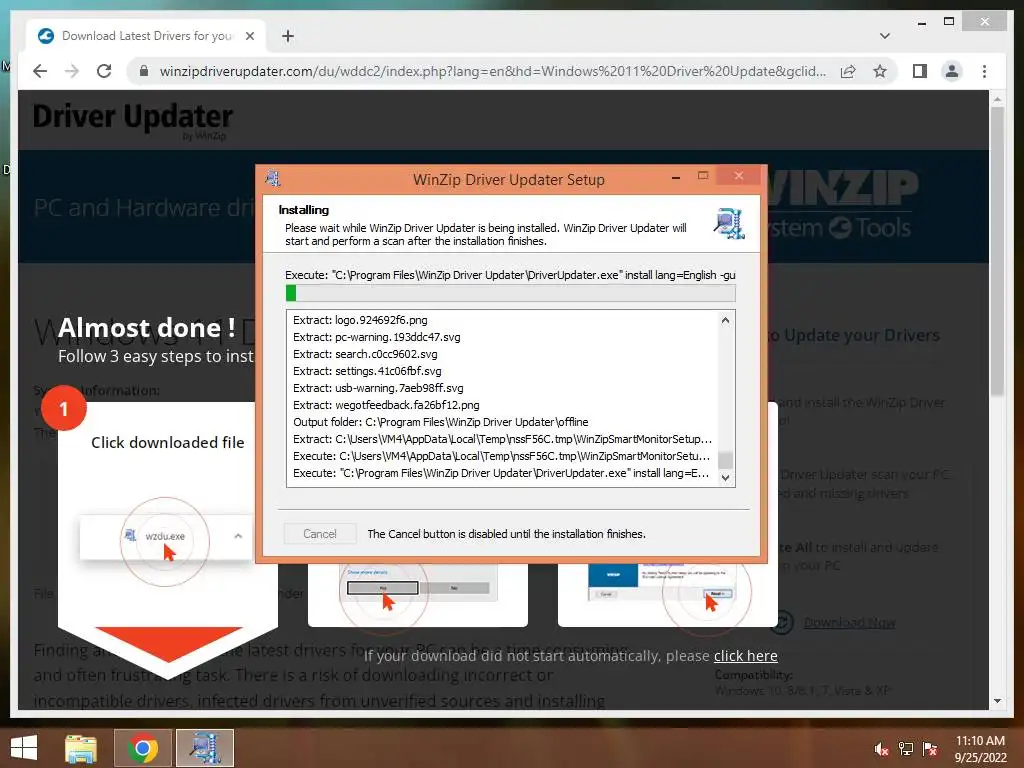
Task: Open Chrome's three-dot menu
Action: (984, 71)
